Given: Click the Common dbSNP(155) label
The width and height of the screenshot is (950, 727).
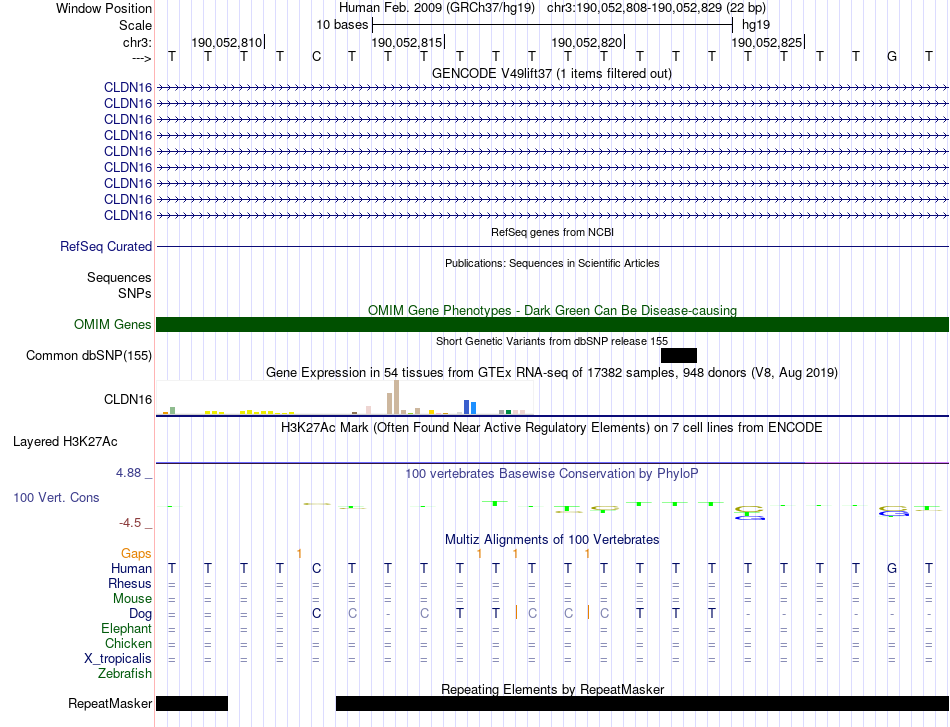Looking at the screenshot, I should 89,356.
